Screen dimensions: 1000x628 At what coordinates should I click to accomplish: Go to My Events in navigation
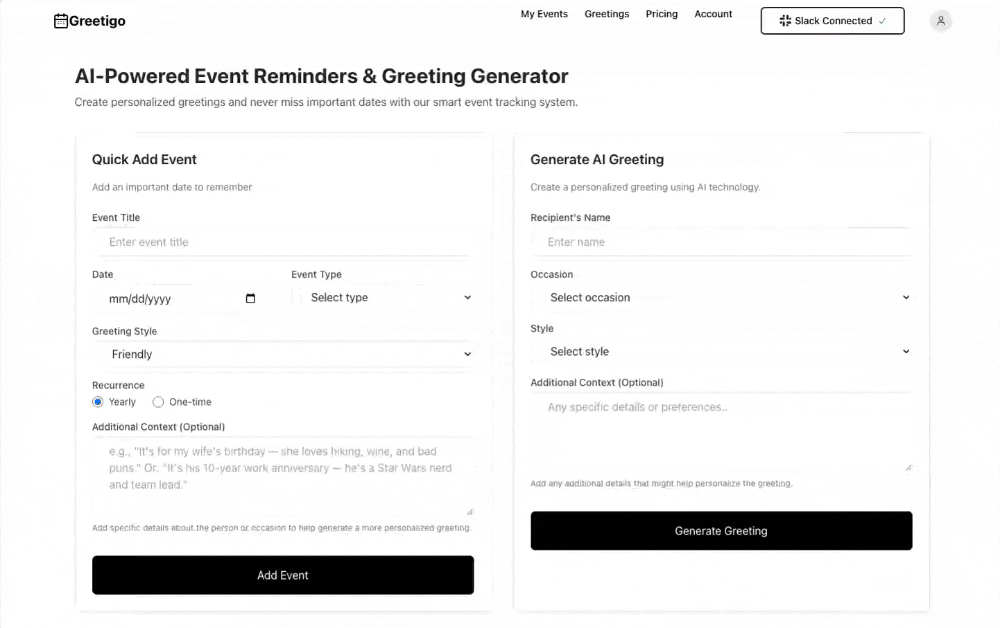pos(544,14)
